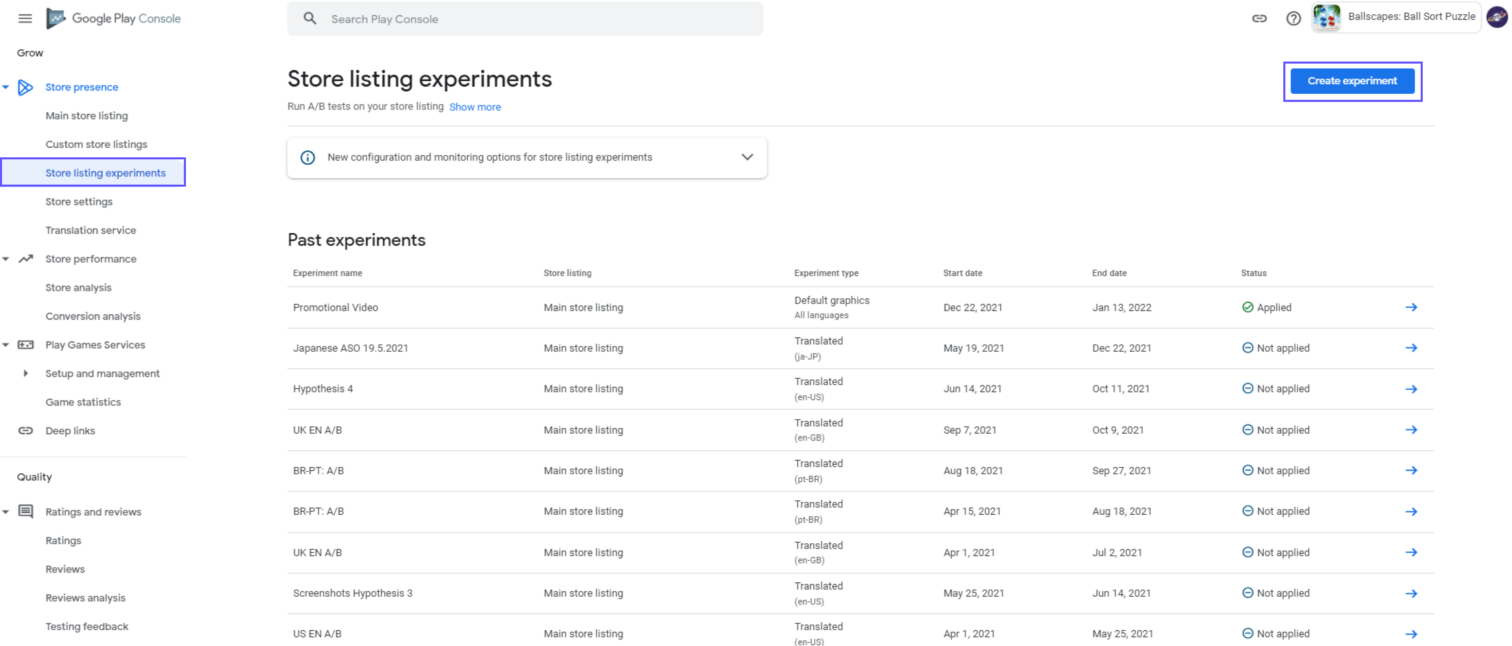Select Main store listing in the sidebar
The height and width of the screenshot is (646, 1512).
tap(88, 115)
